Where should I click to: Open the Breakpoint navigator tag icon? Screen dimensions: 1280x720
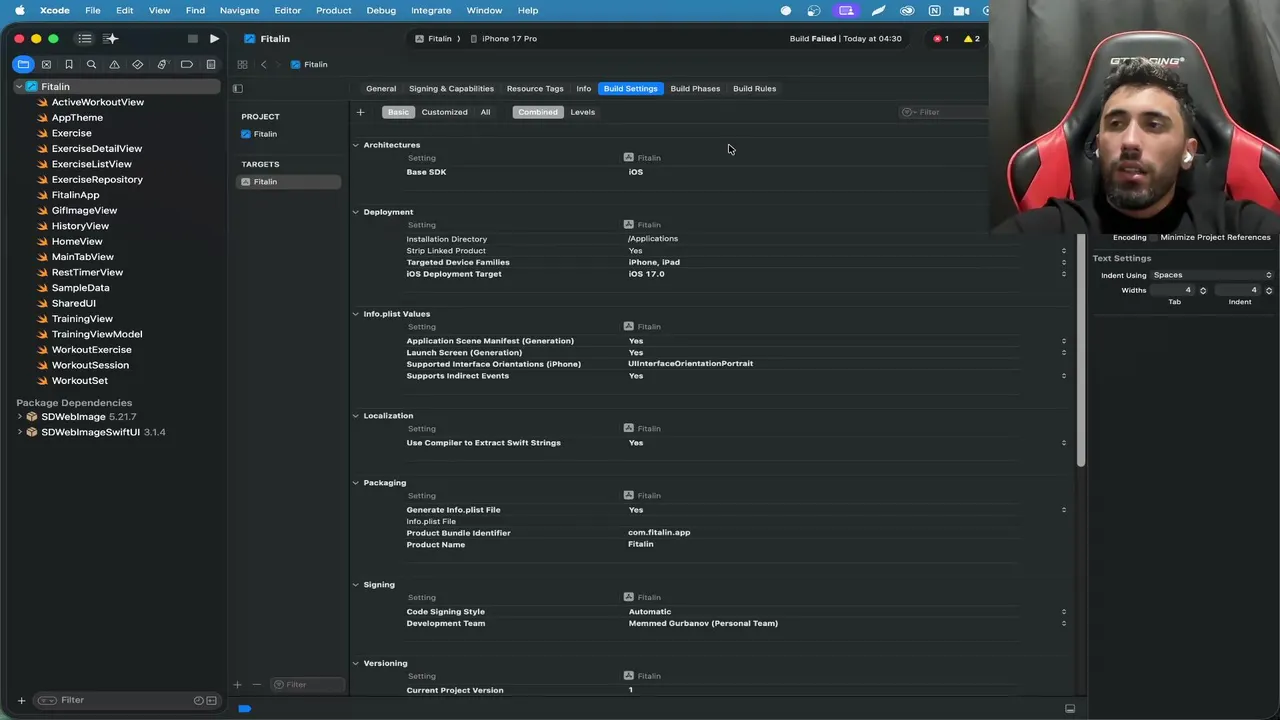point(186,64)
